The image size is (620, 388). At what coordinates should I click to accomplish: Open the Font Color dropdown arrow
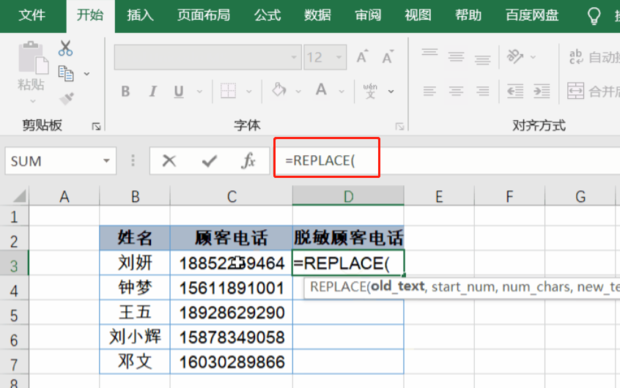coord(341,92)
